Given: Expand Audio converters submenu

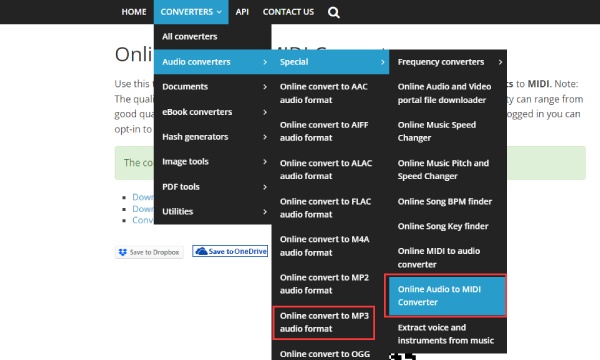Looking at the screenshot, I should click(212, 62).
